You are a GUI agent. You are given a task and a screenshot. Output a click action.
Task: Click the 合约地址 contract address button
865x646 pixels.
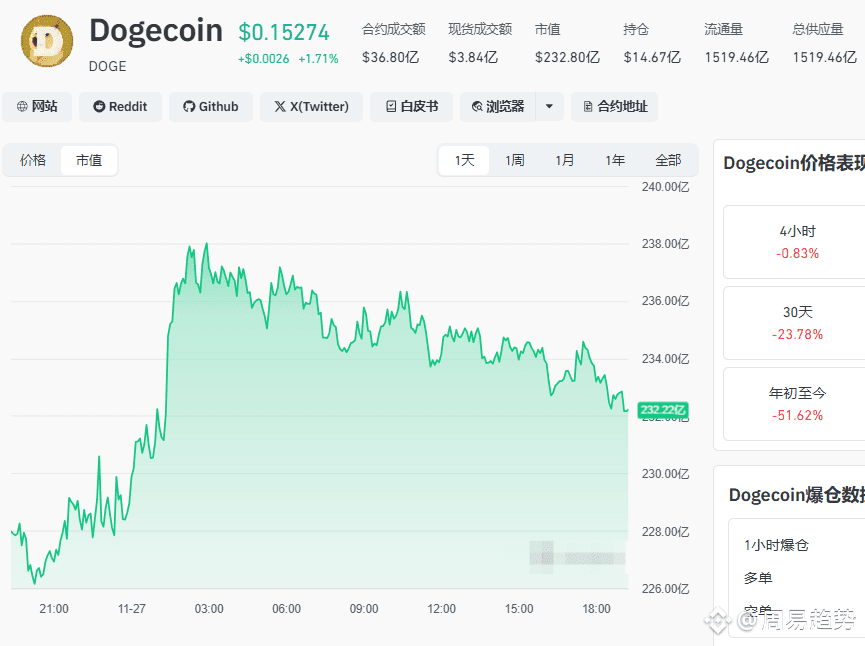coord(613,107)
